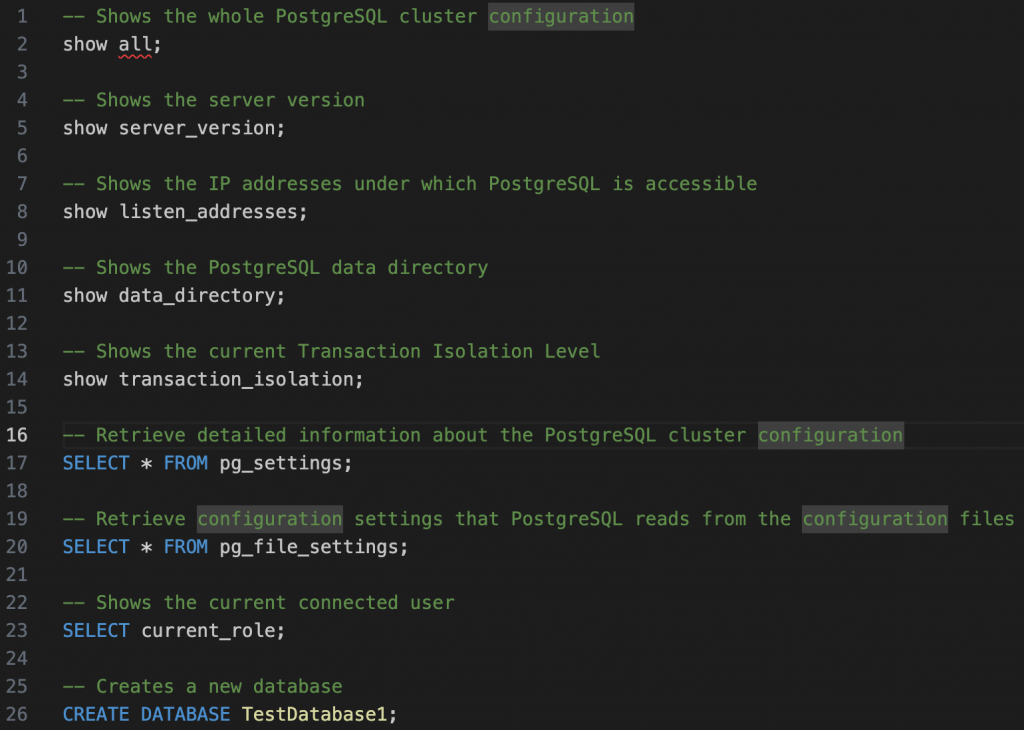Click line number 26 in gutter
This screenshot has width=1024, height=730.
17,714
